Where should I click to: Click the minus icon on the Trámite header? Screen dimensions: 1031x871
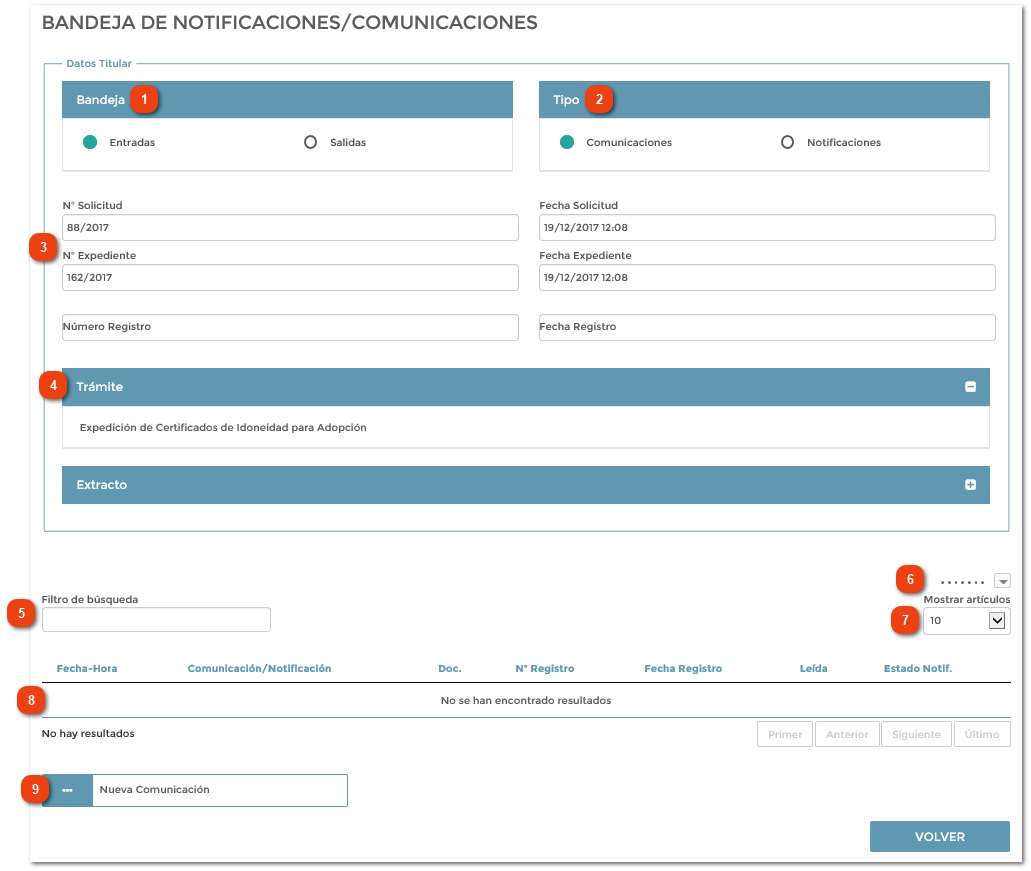(971, 387)
